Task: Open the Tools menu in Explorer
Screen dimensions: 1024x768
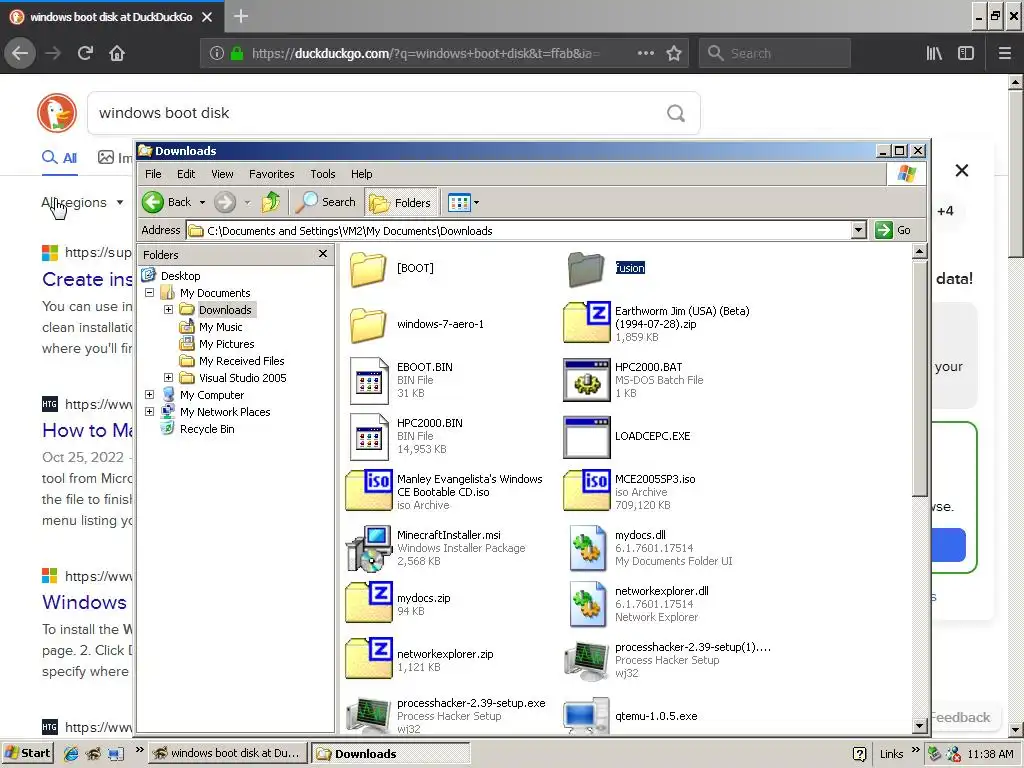Action: tap(323, 174)
